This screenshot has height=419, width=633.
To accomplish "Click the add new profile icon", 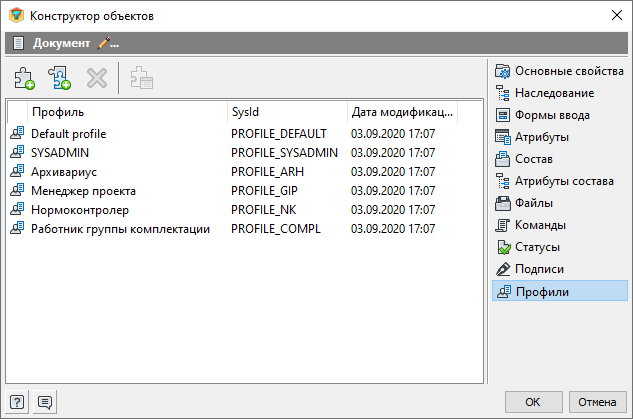I will pos(24,78).
